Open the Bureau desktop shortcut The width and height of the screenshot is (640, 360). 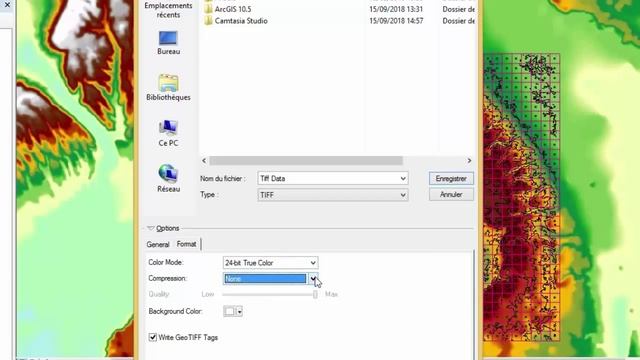[x=168, y=42]
